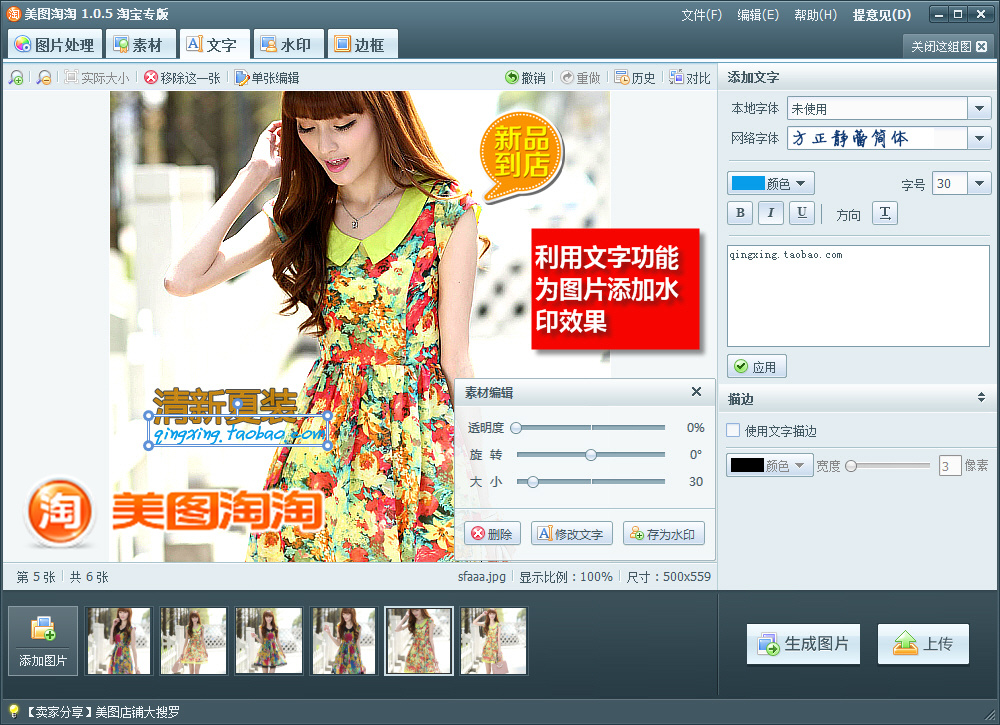Close the 素材编辑 panel
Viewport: 1000px width, 725px height.
click(x=696, y=392)
